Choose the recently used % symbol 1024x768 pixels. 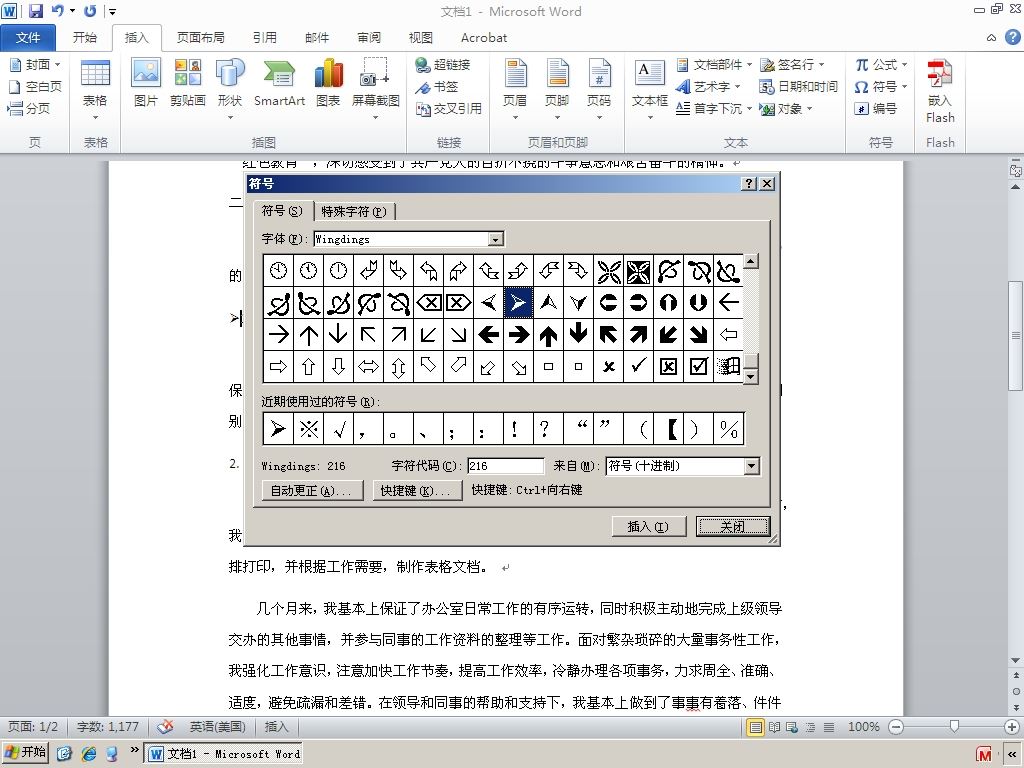tap(728, 429)
